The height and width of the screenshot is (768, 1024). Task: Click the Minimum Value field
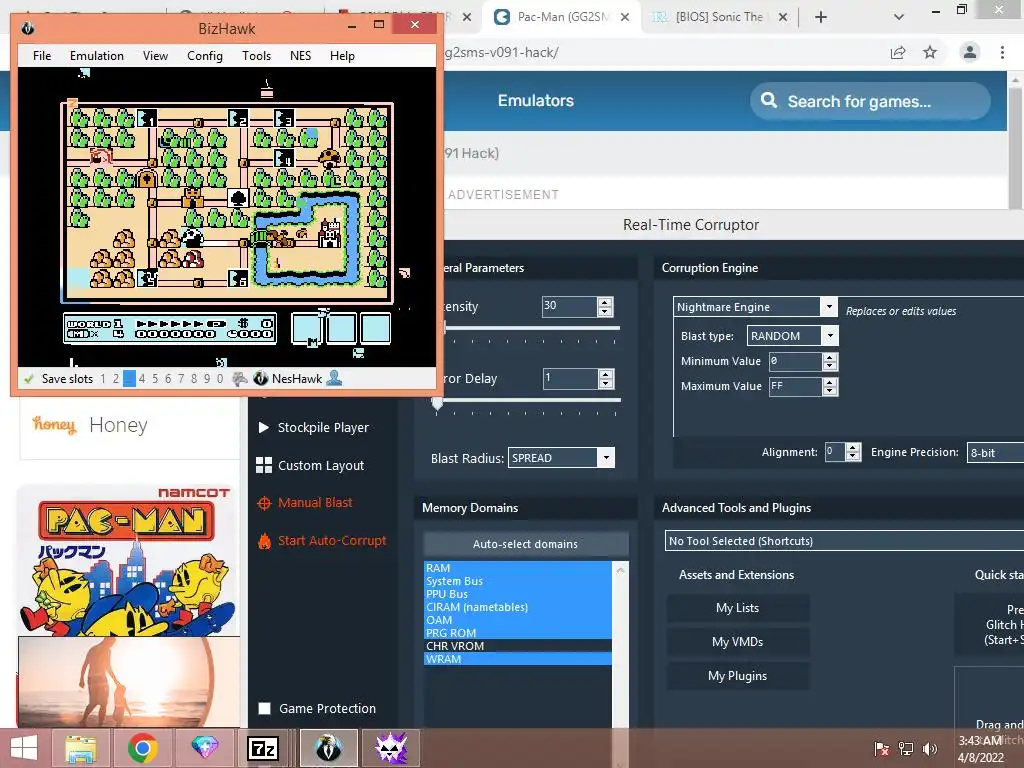tap(795, 361)
